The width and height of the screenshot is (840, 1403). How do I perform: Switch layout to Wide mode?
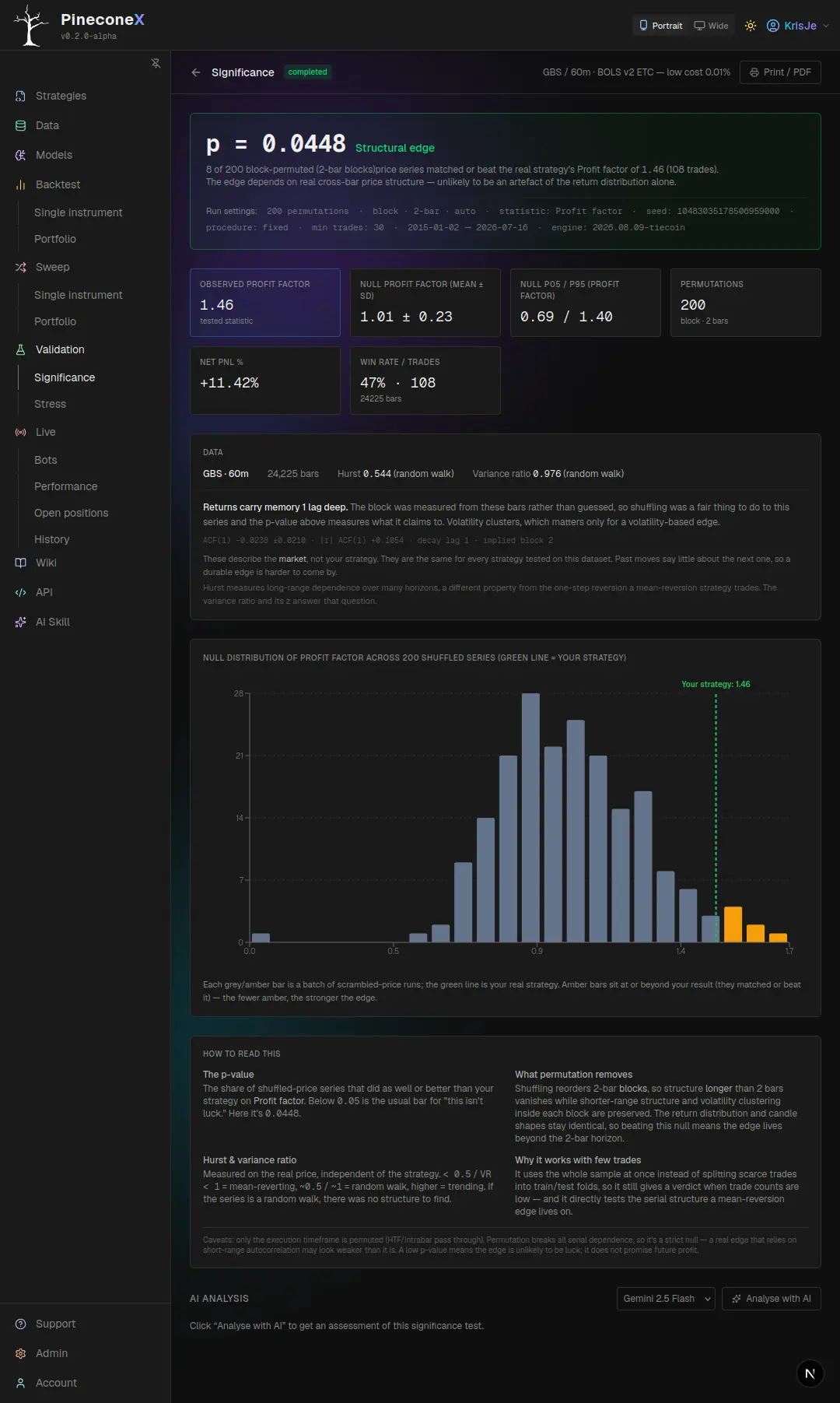[711, 26]
